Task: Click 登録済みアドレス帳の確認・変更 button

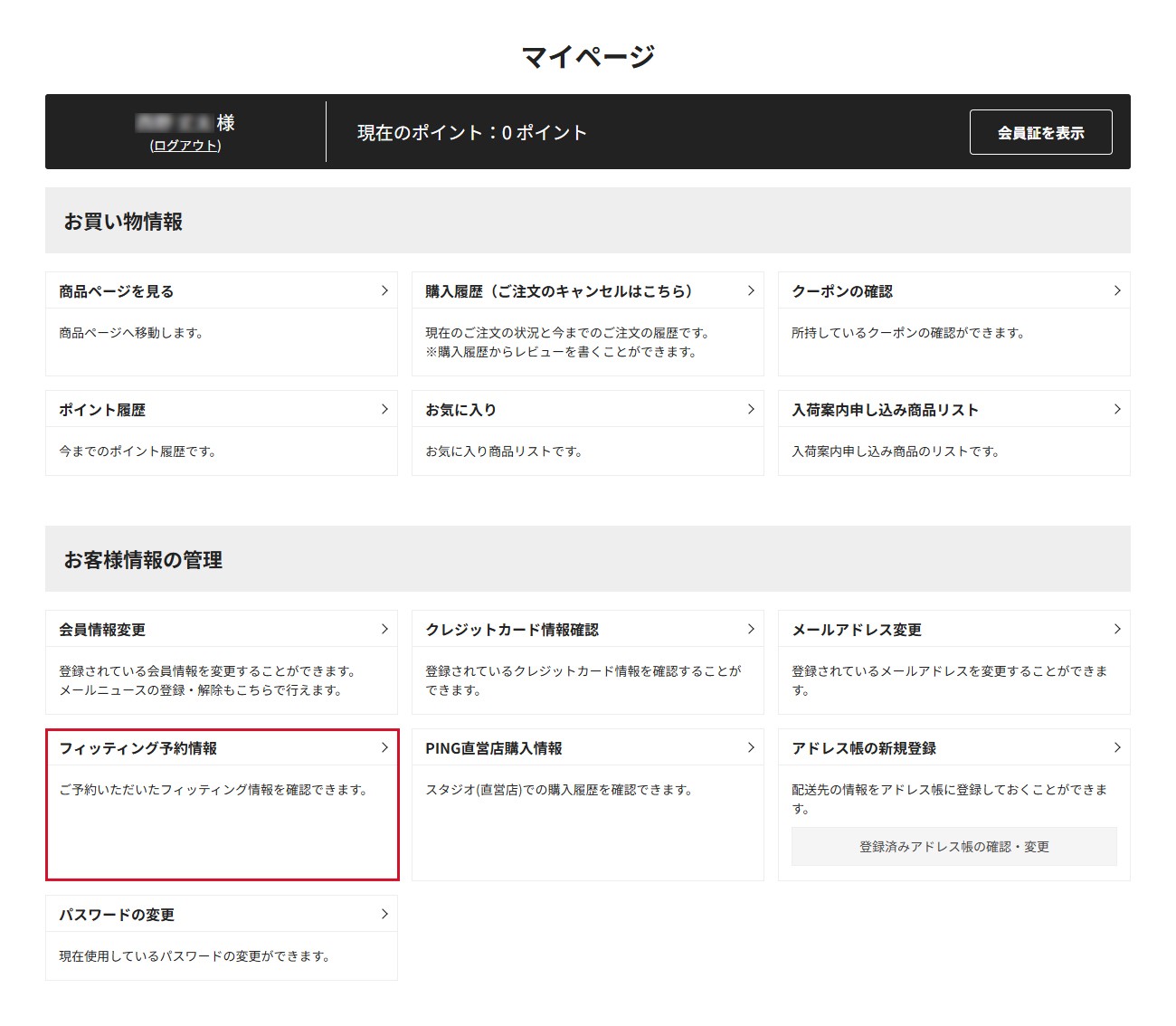Action: pyautogui.click(x=954, y=847)
